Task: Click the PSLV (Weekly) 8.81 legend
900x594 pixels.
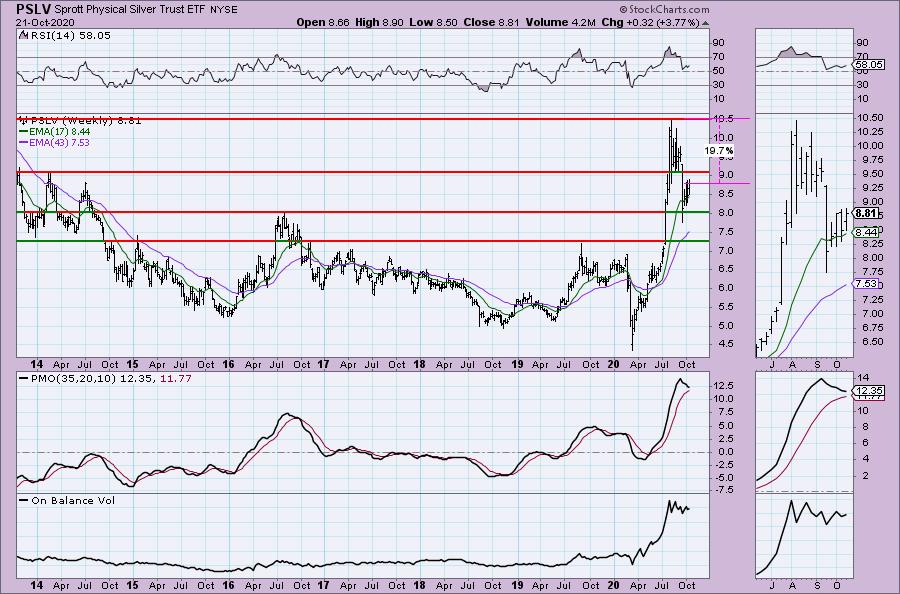Action: coord(80,121)
